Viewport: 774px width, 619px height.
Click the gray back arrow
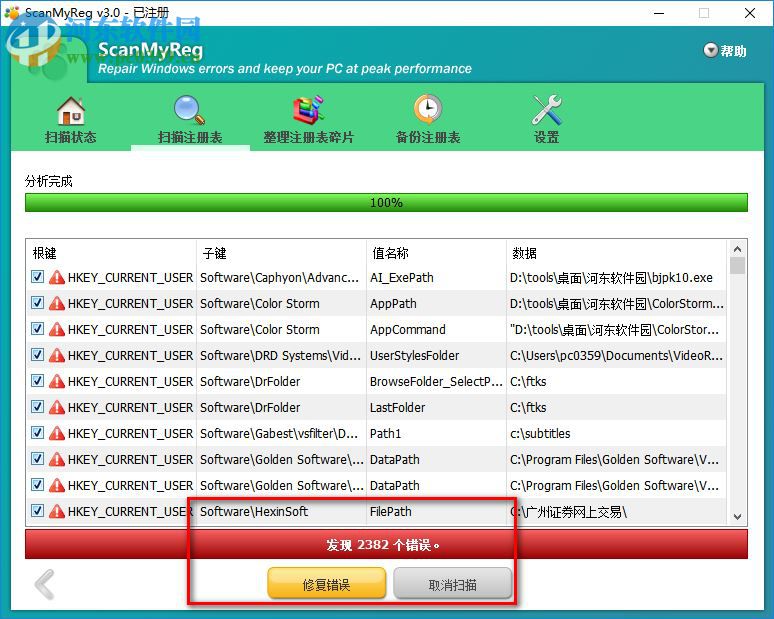click(x=44, y=584)
